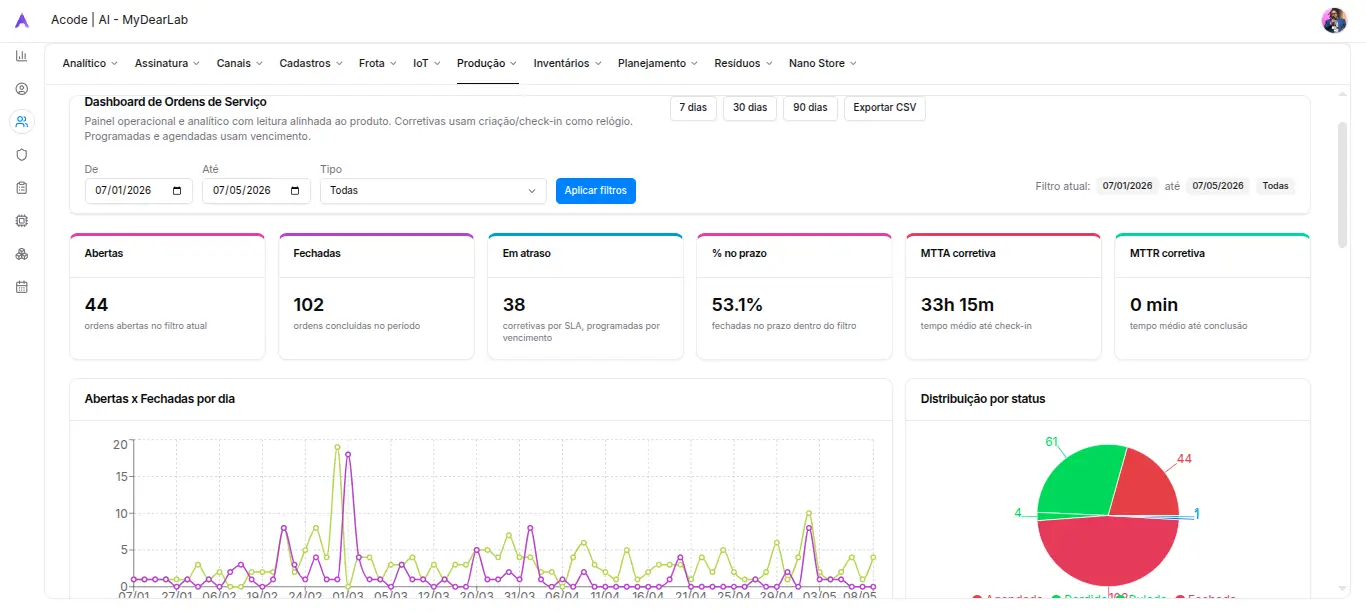This screenshot has width=1366, height=612.
Task: Click the scrollbar up arrow
Action: (x=1342, y=92)
